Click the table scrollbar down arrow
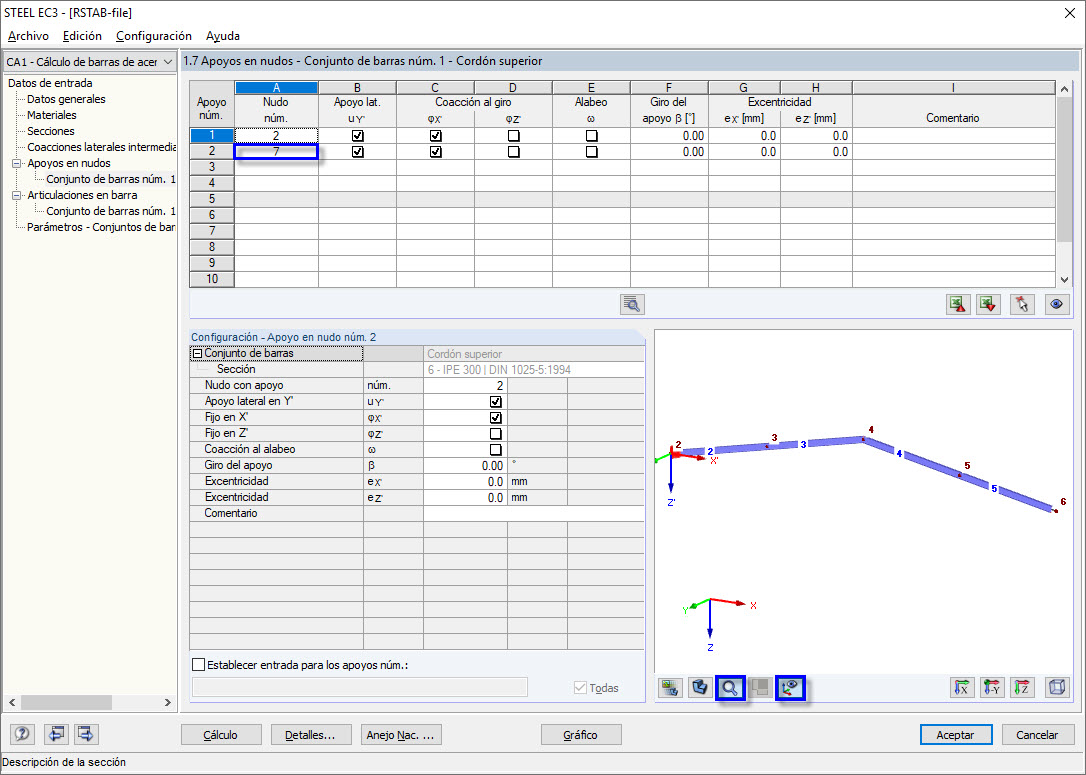The image size is (1086, 775). click(1065, 280)
